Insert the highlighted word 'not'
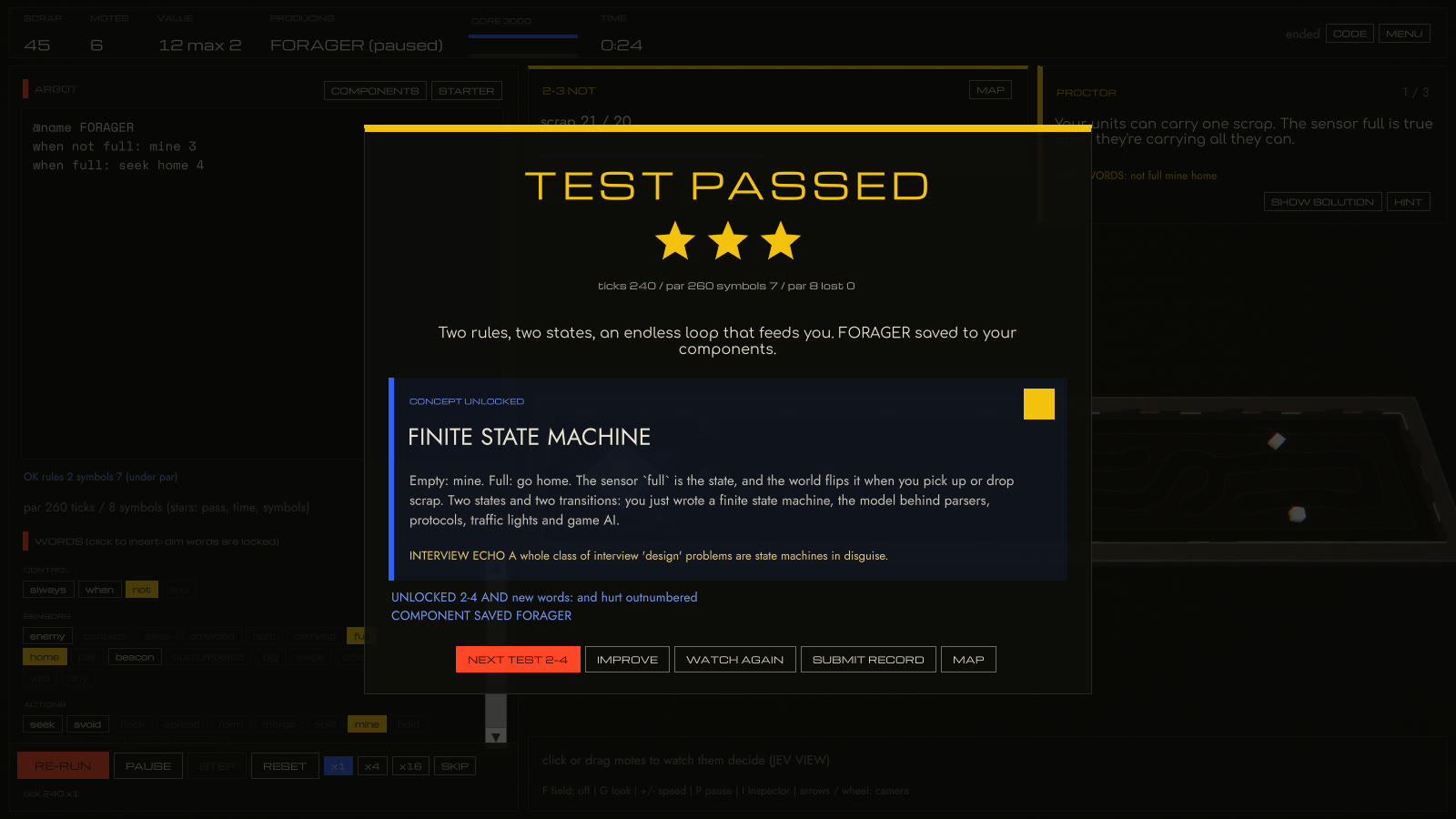Screen dimensions: 1456x819 [x=142, y=590]
